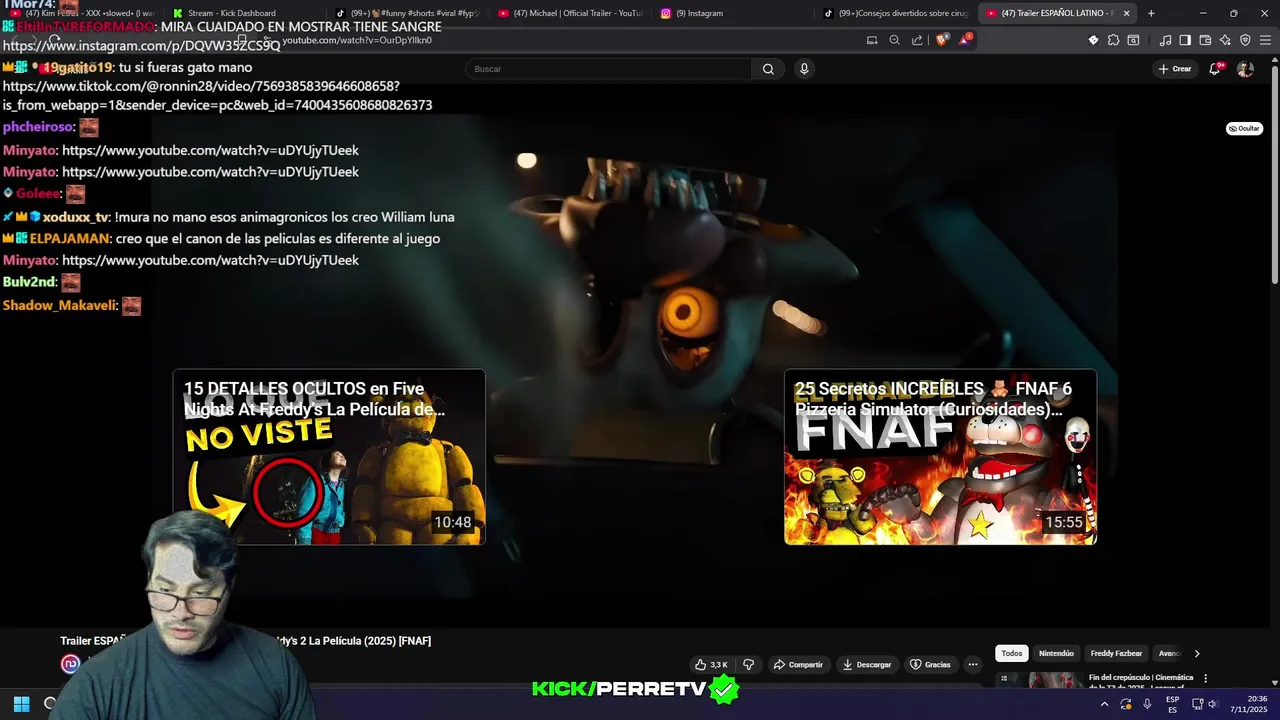
Task: Switch to the #funny #shorts TikTok tab
Action: click(x=407, y=13)
